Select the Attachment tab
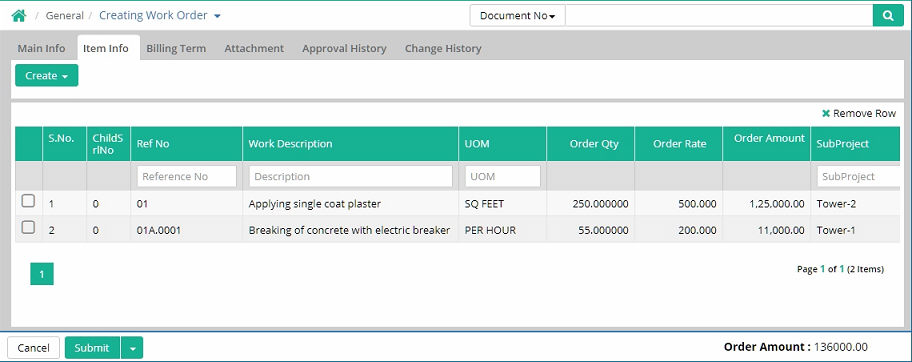 click(x=254, y=48)
